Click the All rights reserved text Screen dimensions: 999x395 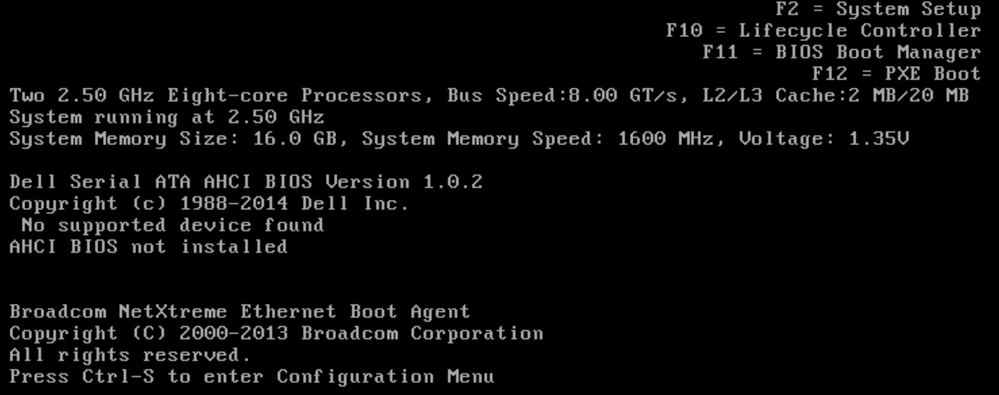click(131, 355)
